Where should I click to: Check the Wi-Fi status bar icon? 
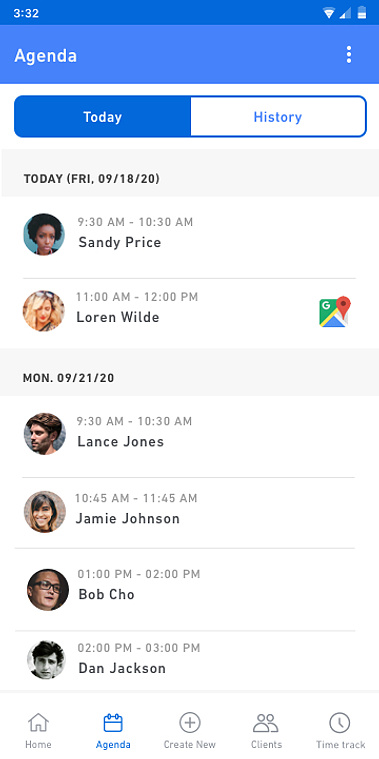coord(329,13)
